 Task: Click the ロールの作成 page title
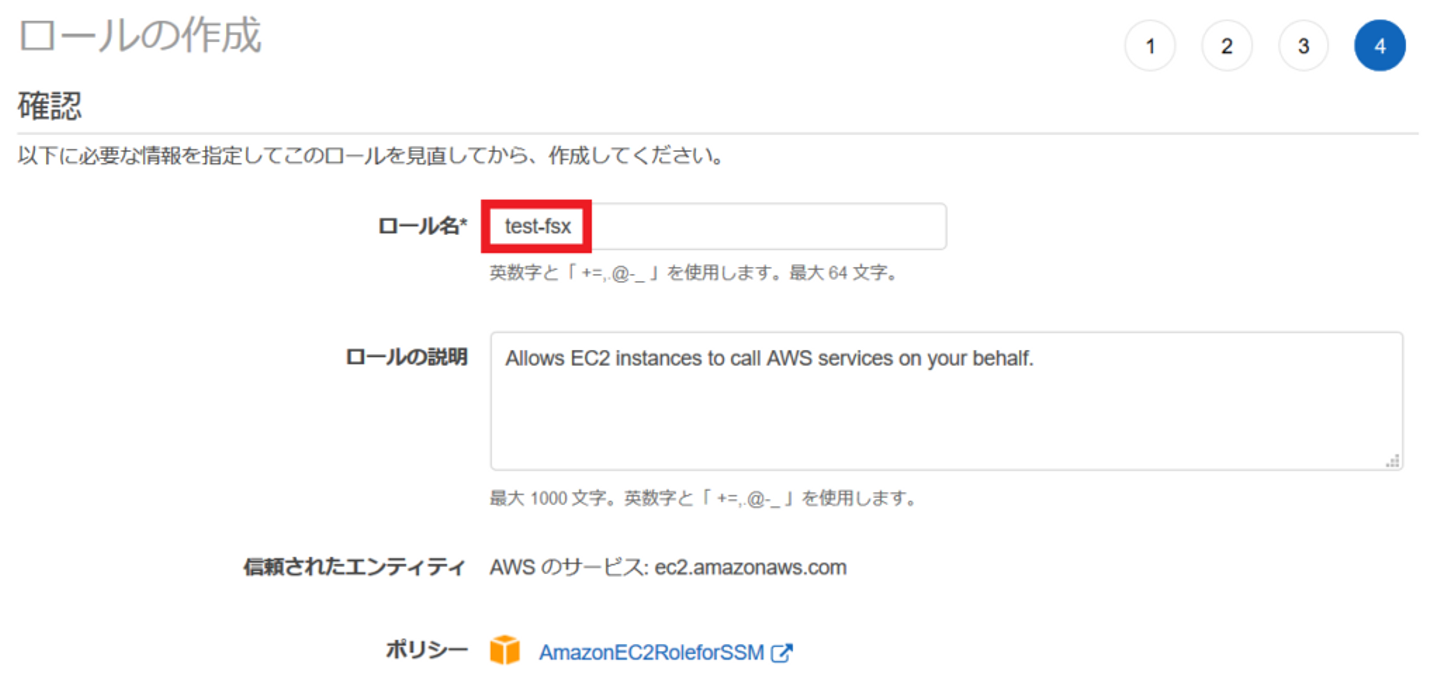(x=140, y=37)
